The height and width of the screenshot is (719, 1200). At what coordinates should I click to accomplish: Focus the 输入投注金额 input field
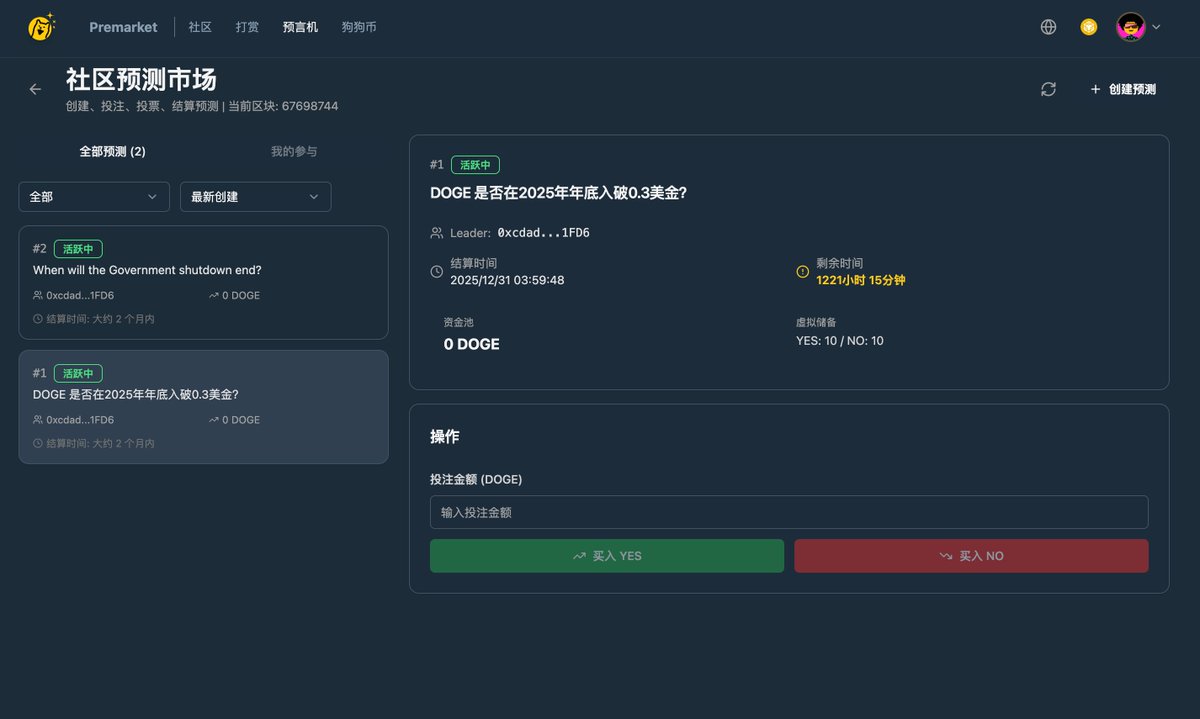click(x=789, y=512)
